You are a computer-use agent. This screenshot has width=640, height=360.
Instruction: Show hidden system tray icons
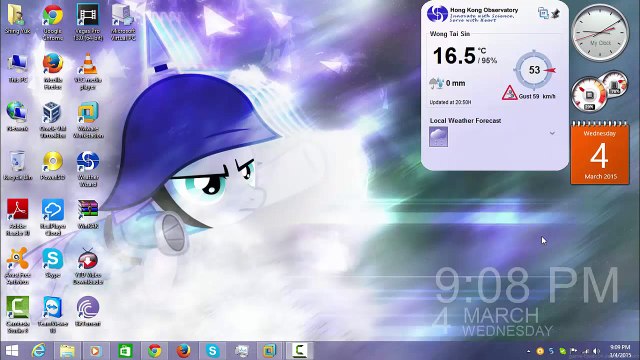coord(529,351)
